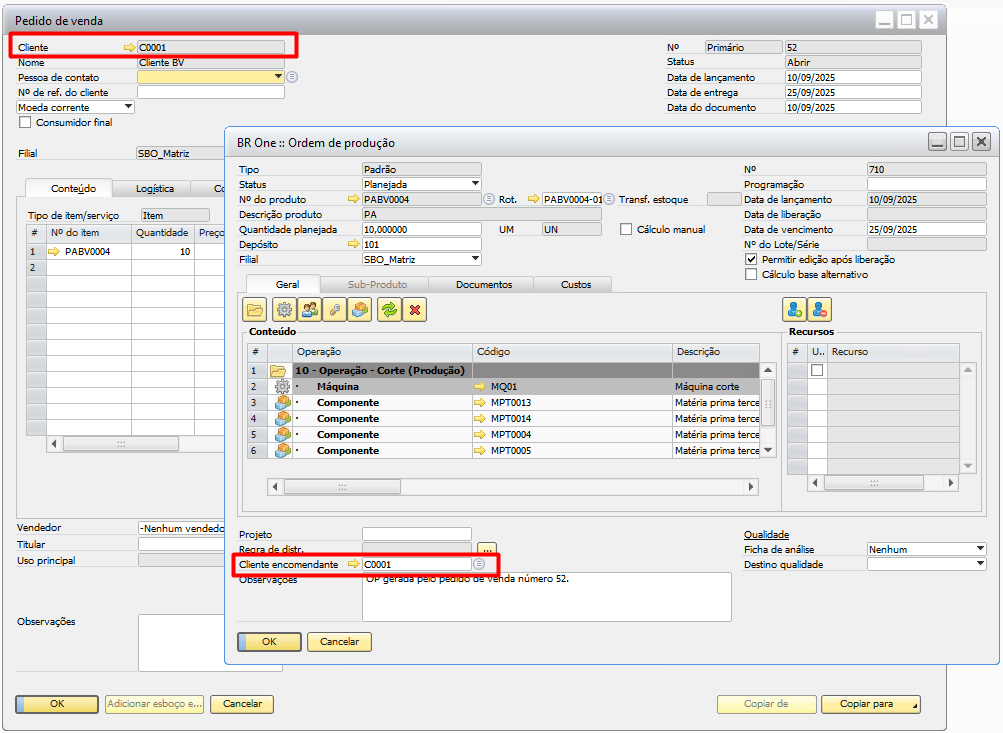Click the green refresh arrows toolbar icon
1003x733 pixels.
[x=388, y=310]
